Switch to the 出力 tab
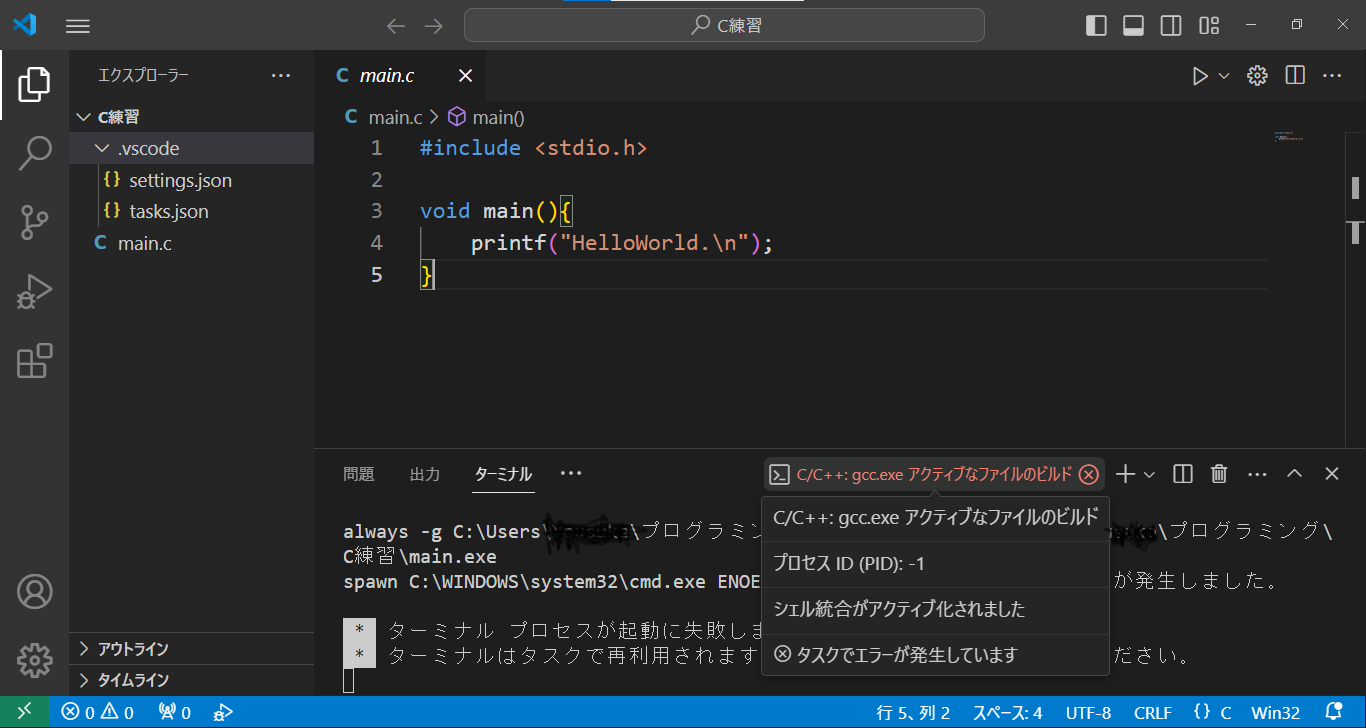Screen dimensions: 1366x728 click(x=424, y=474)
